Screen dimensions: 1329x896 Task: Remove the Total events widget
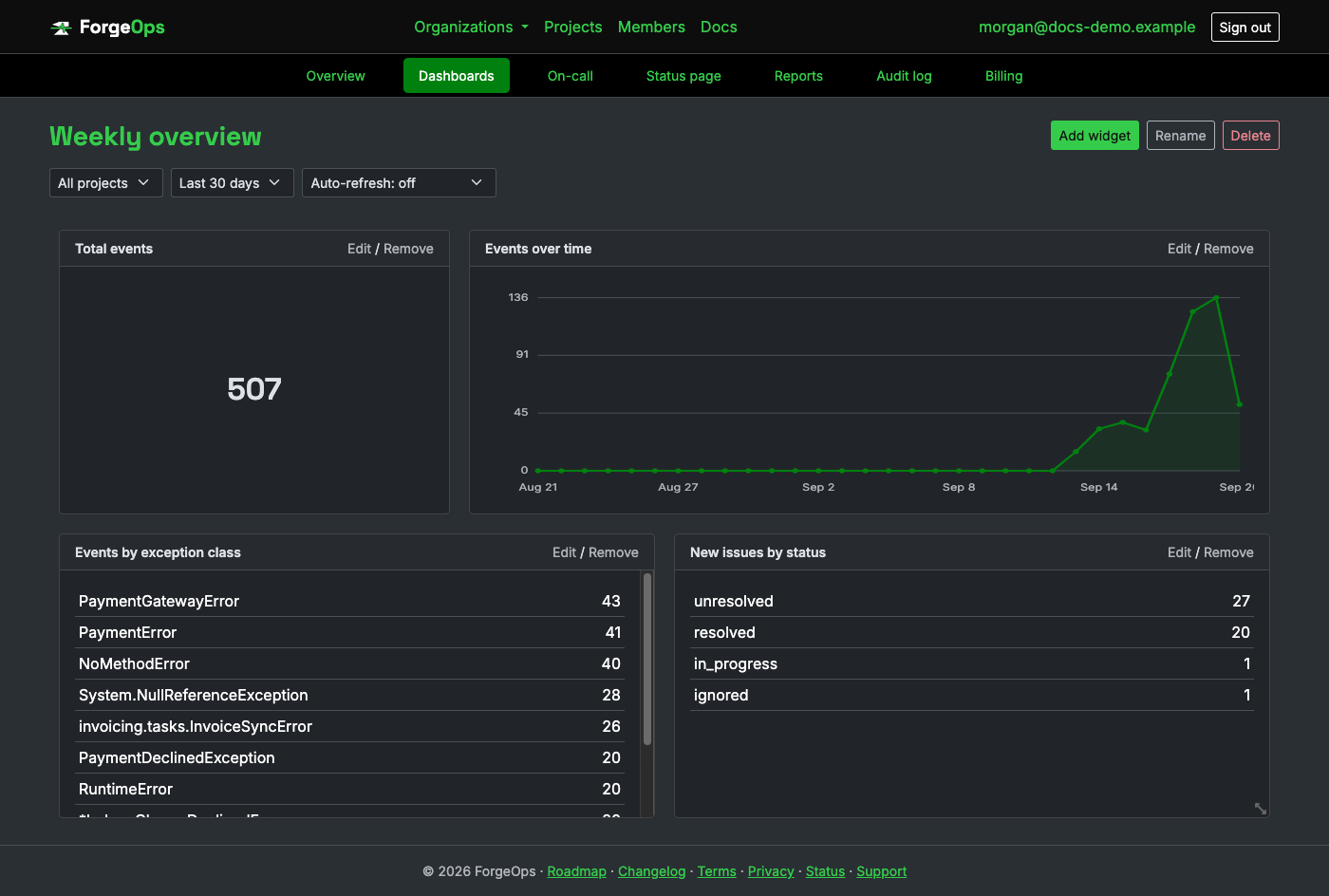pos(408,249)
